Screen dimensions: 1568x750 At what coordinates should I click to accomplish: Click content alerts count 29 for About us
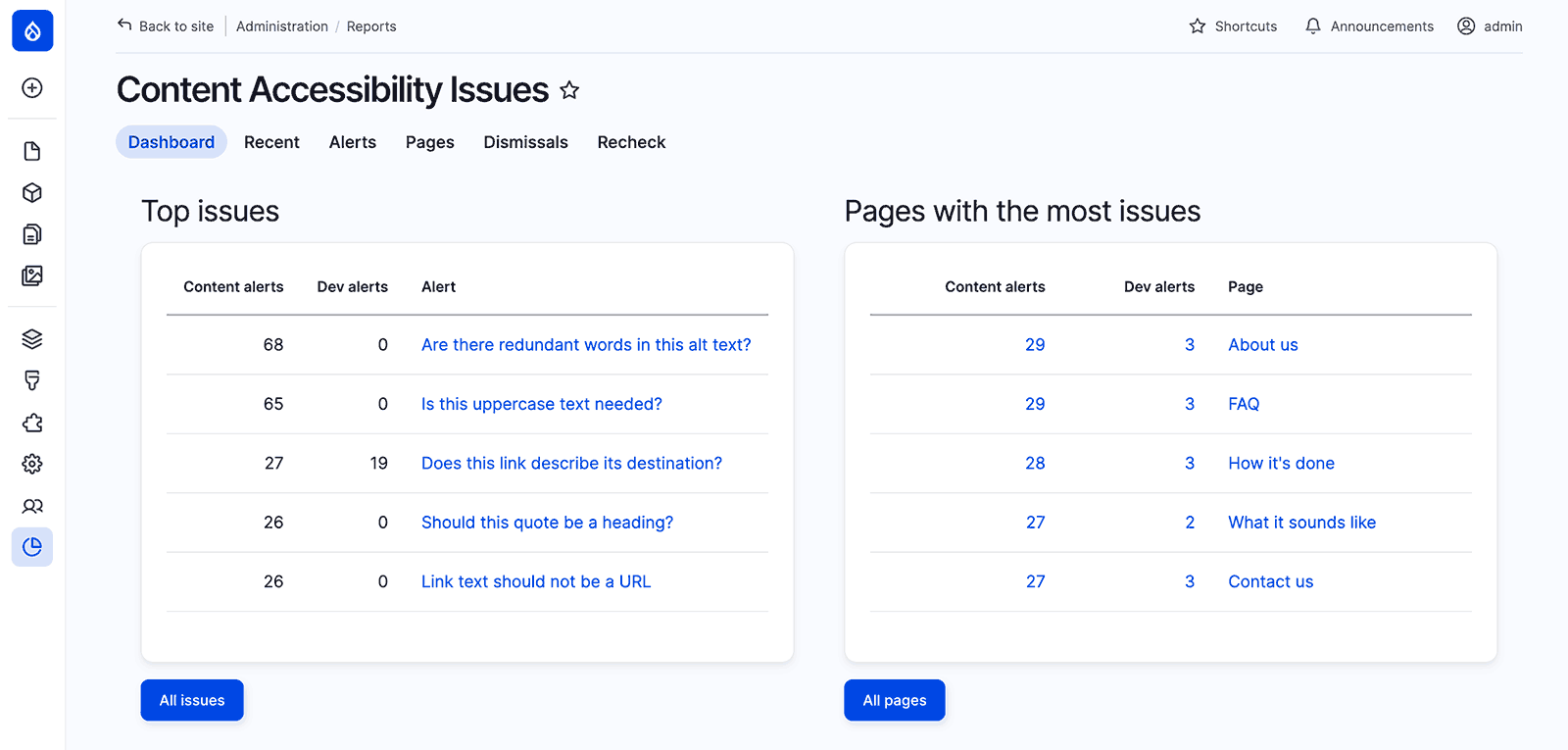1035,345
